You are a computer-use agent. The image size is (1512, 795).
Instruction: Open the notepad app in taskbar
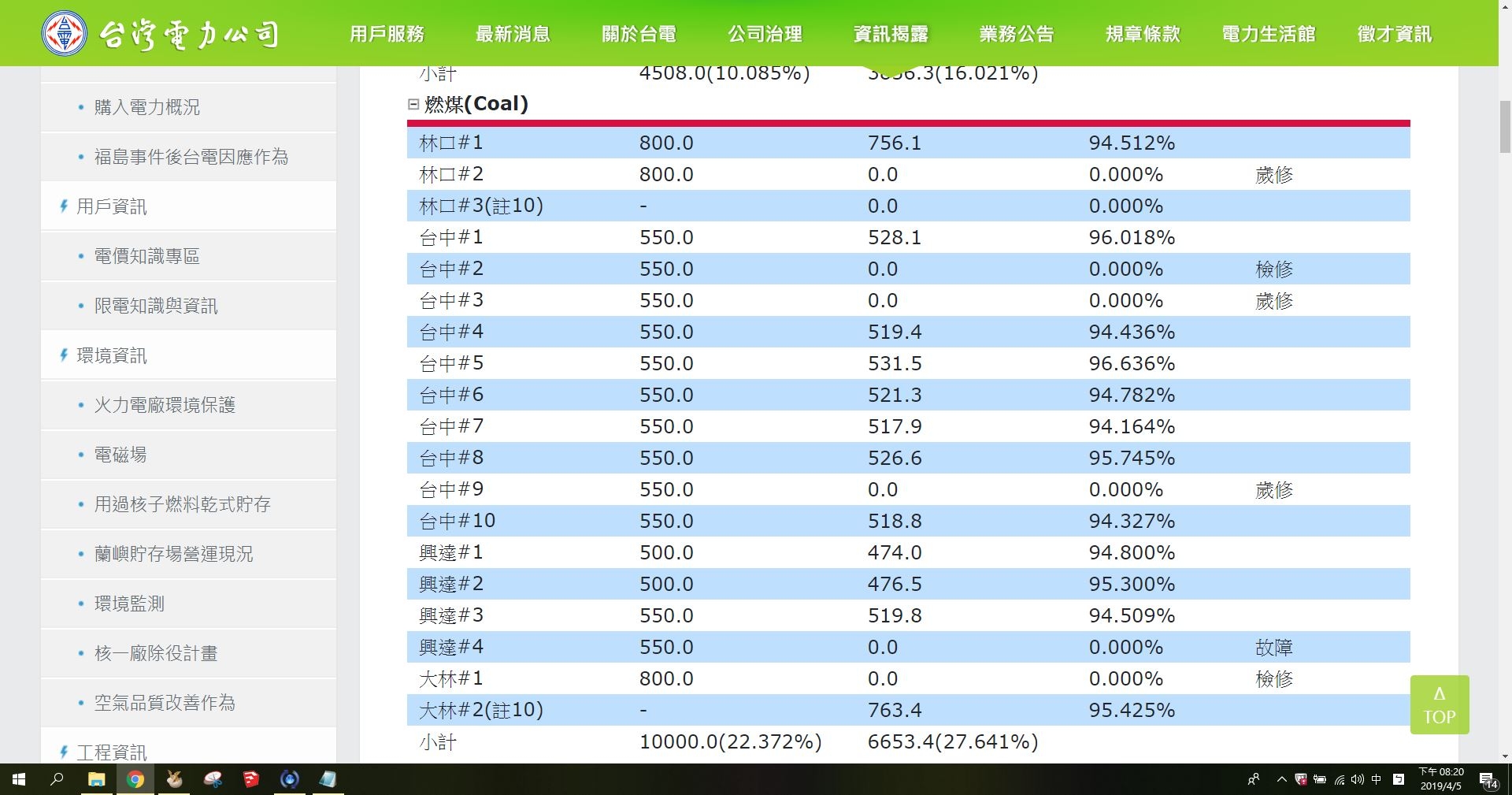coord(328,779)
